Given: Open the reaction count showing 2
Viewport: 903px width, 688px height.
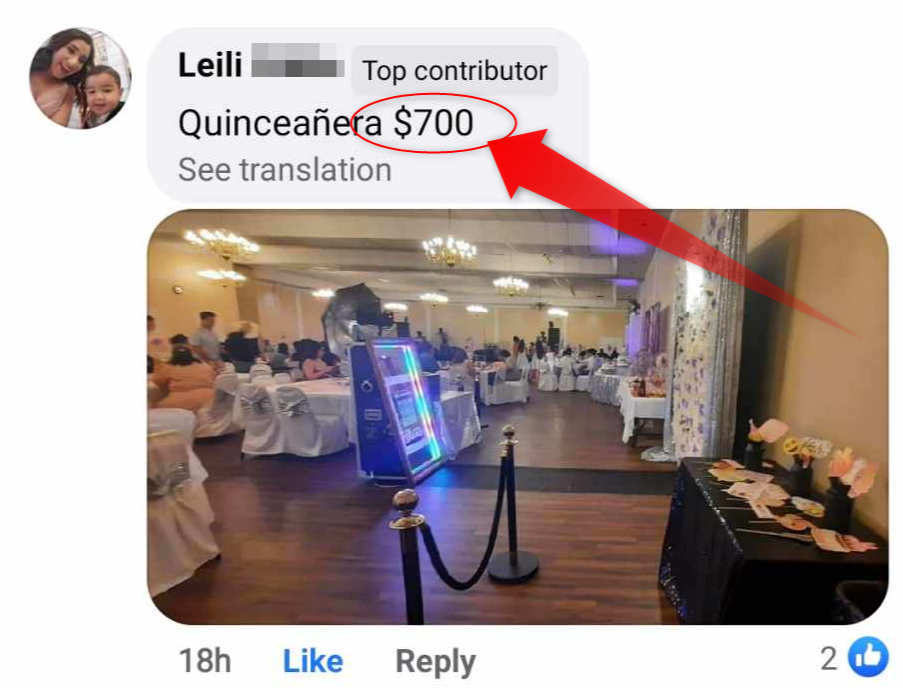Looking at the screenshot, I should [x=829, y=658].
